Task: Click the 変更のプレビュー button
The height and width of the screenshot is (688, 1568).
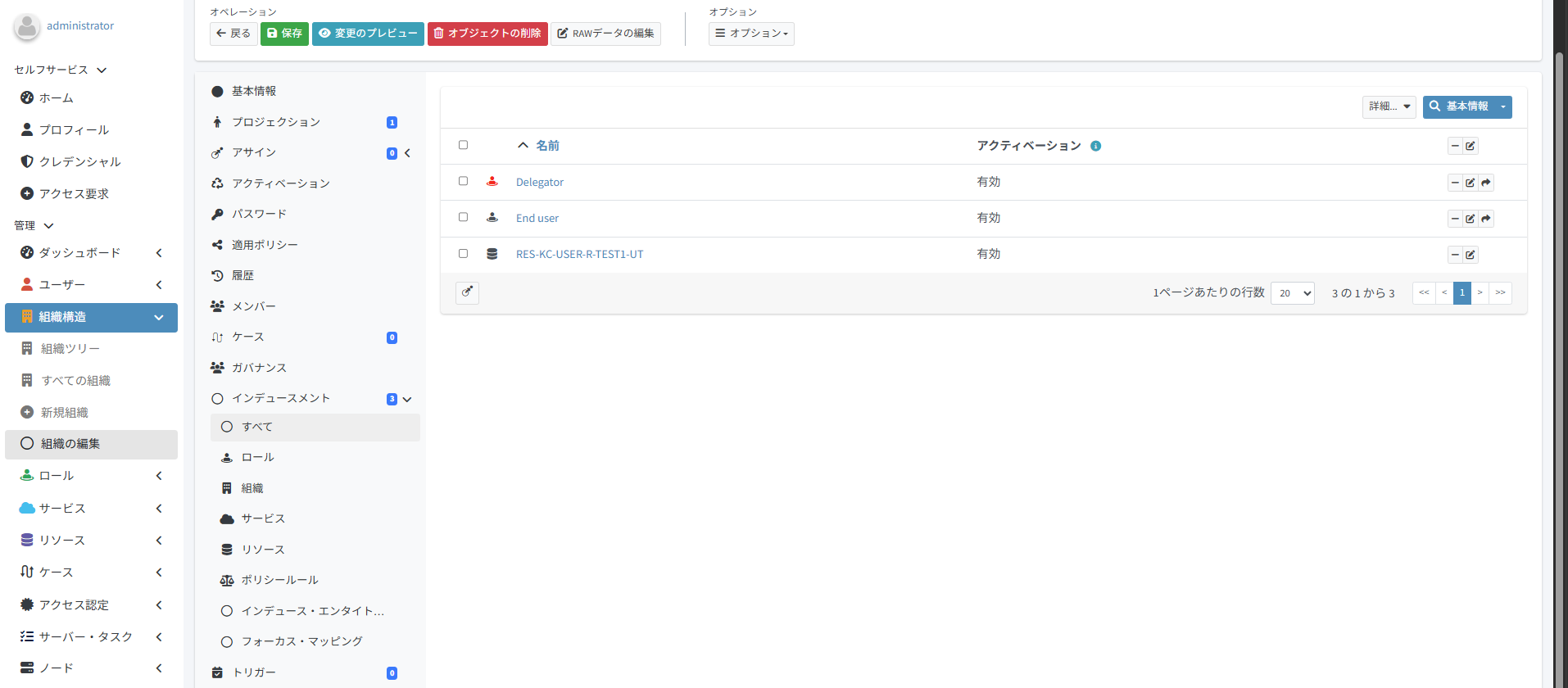Action: [368, 34]
